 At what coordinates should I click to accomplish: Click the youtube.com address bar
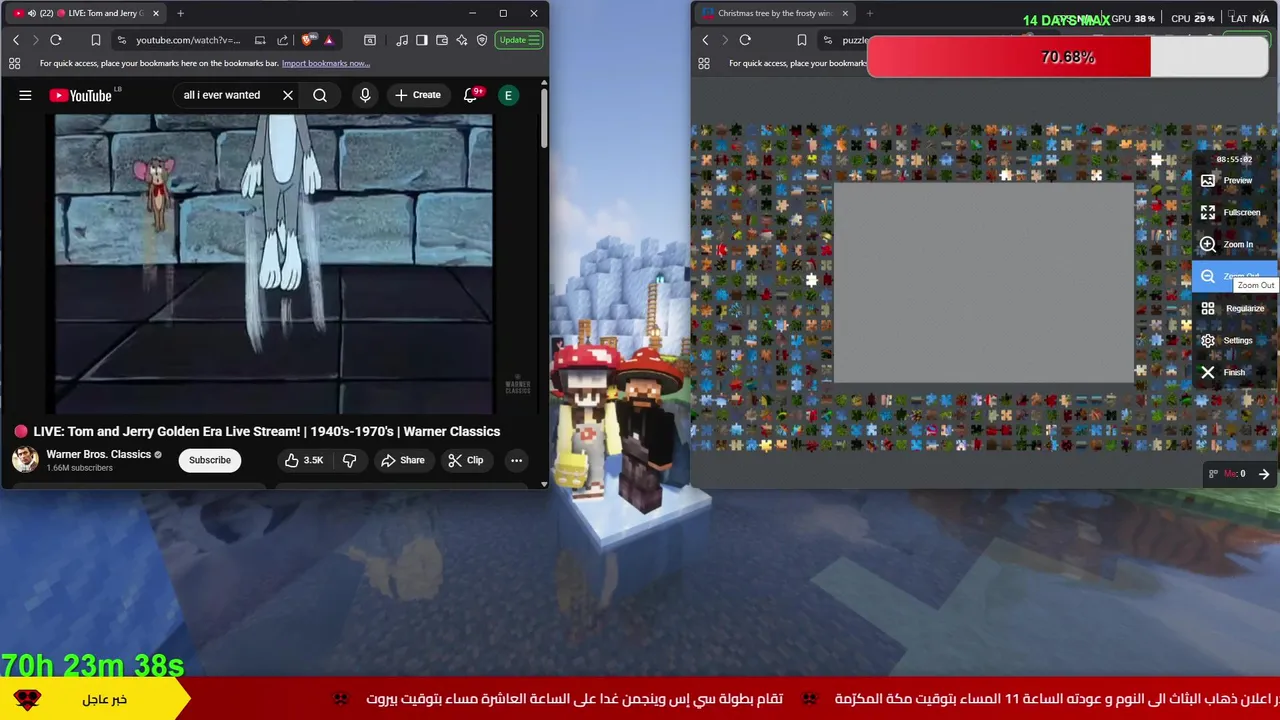188,40
